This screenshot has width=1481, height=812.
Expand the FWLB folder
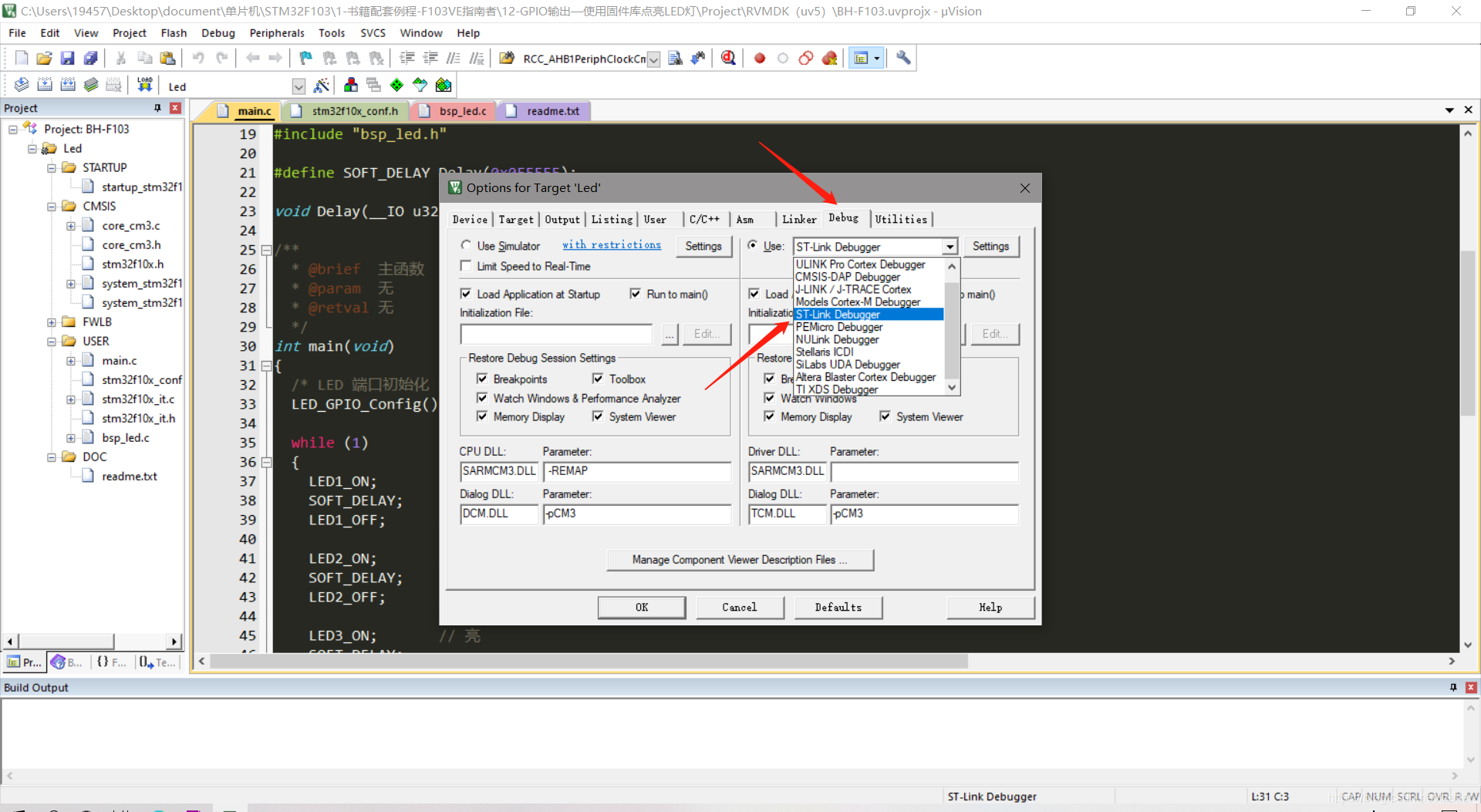52,322
